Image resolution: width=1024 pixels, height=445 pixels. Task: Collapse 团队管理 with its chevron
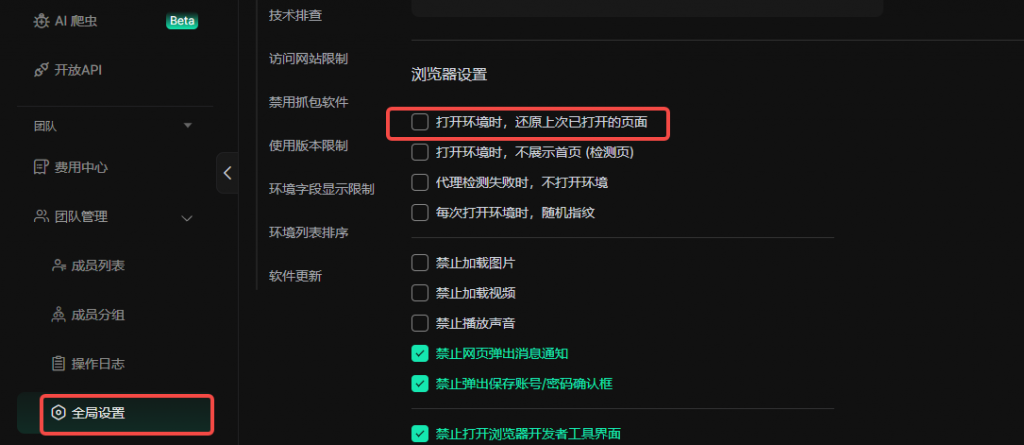tap(187, 218)
